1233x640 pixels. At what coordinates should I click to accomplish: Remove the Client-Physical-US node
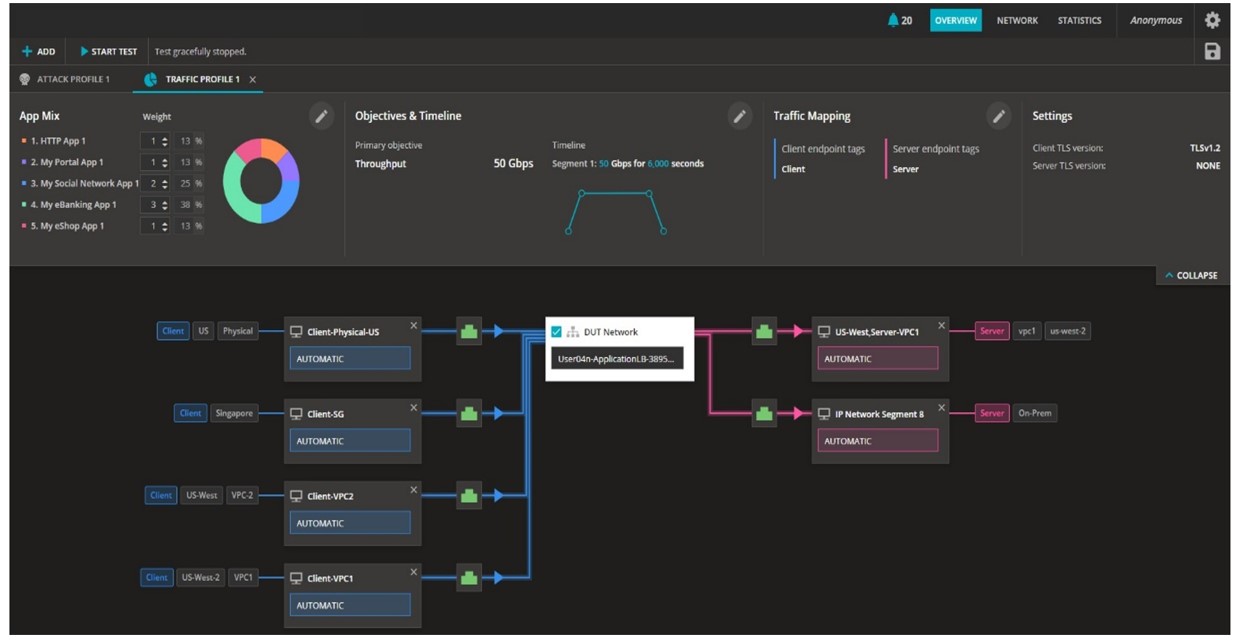pyautogui.click(x=414, y=326)
